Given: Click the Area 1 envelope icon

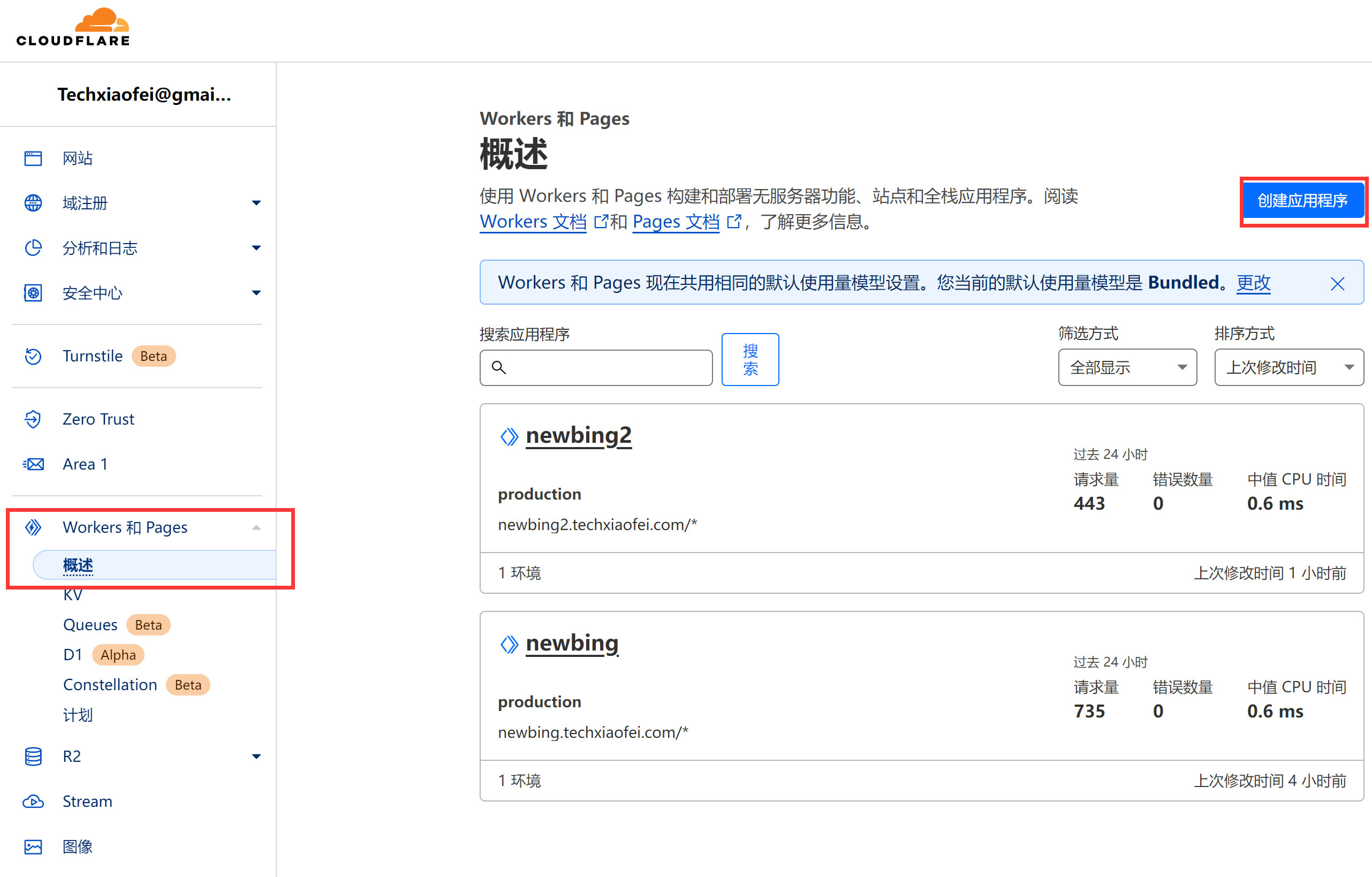Looking at the screenshot, I should pos(33,464).
